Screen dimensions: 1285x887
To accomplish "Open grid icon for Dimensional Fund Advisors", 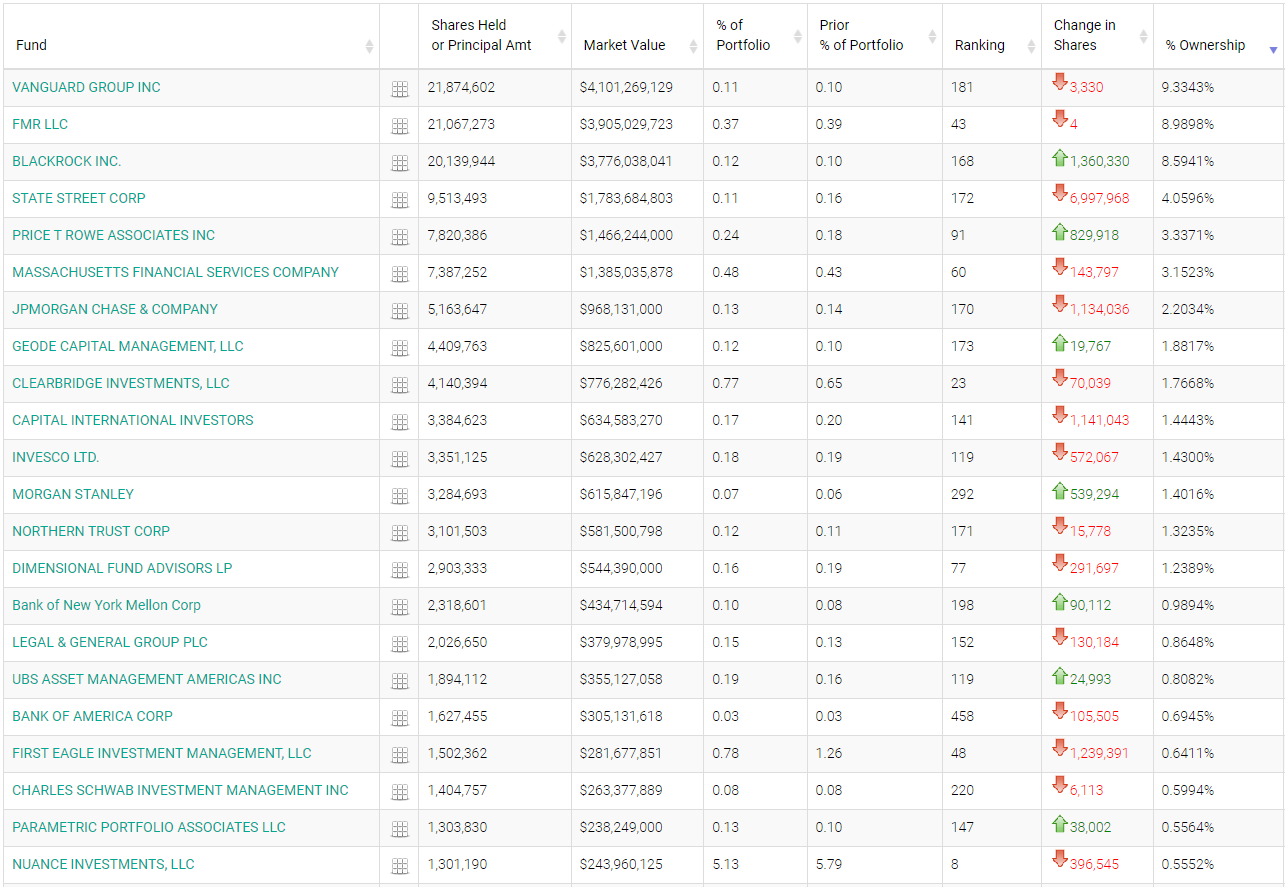I will tap(400, 570).
